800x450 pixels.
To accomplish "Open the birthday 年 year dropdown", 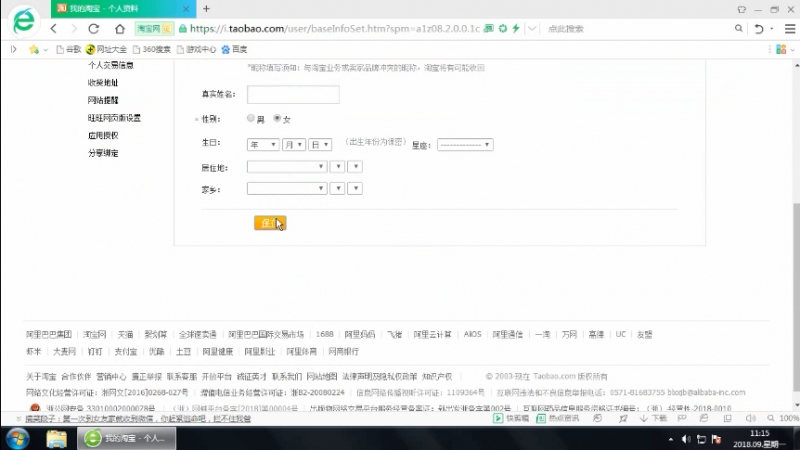I will click(263, 145).
